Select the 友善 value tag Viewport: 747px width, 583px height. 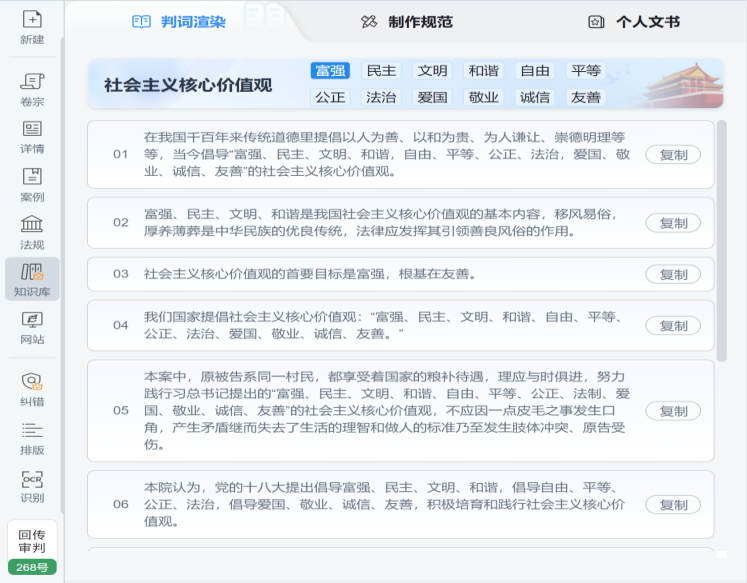coord(585,98)
